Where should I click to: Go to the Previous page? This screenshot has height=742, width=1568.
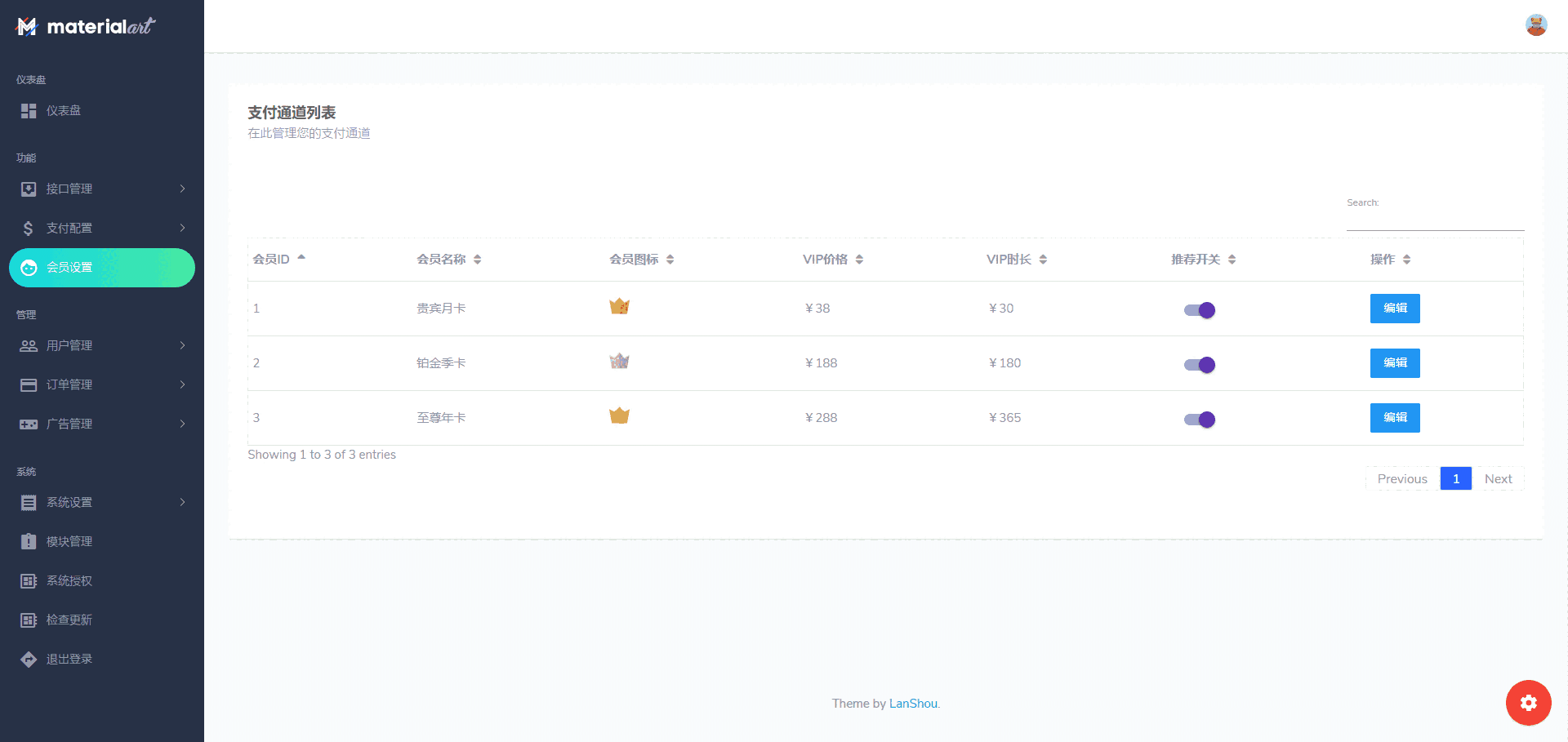1402,479
